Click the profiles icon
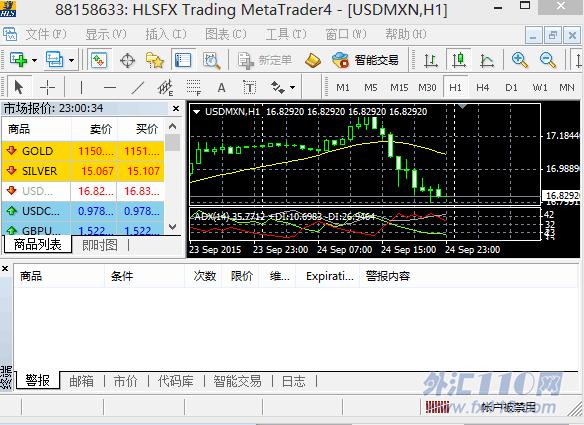The height and width of the screenshot is (425, 584). 54,60
